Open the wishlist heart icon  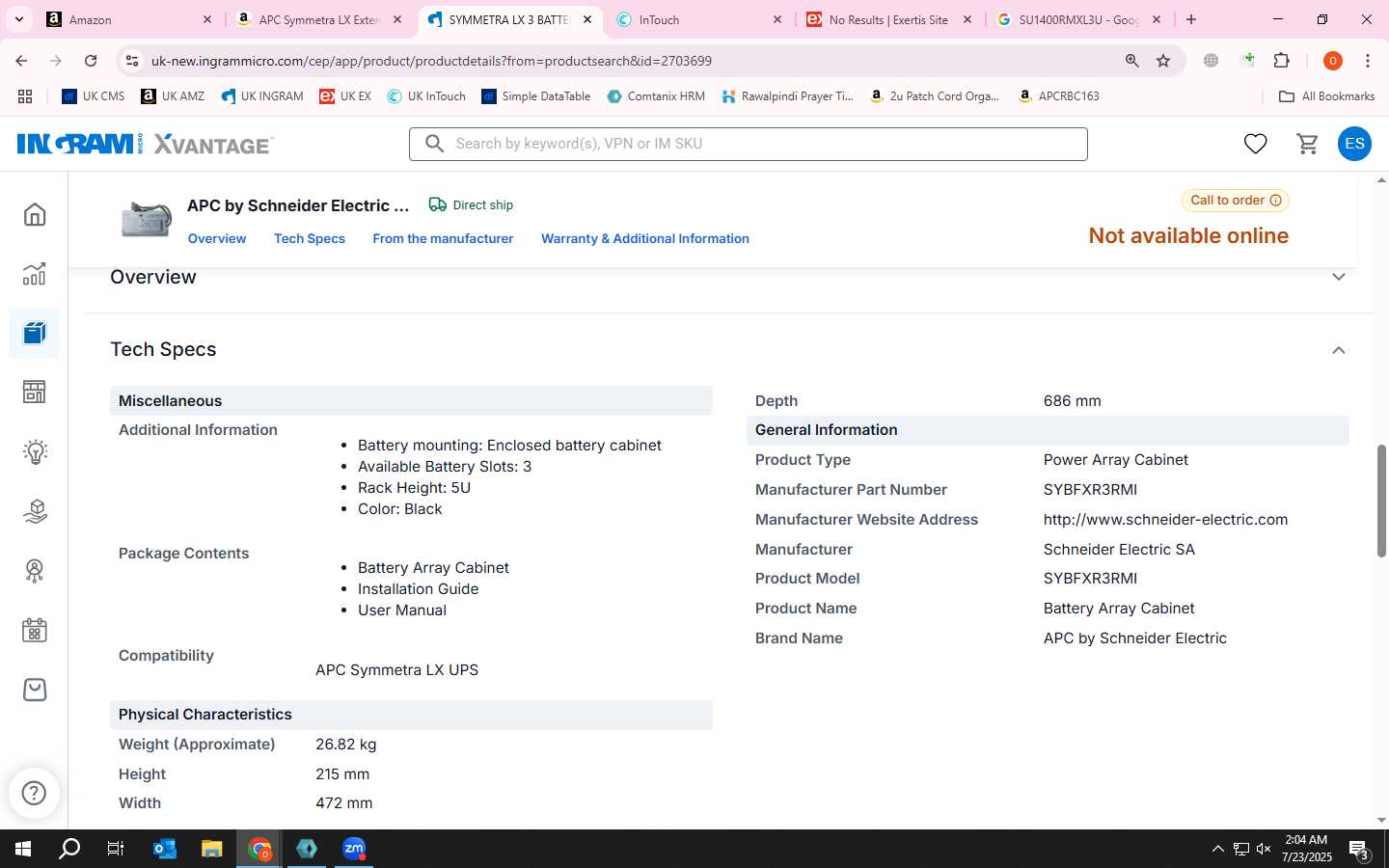pos(1255,144)
